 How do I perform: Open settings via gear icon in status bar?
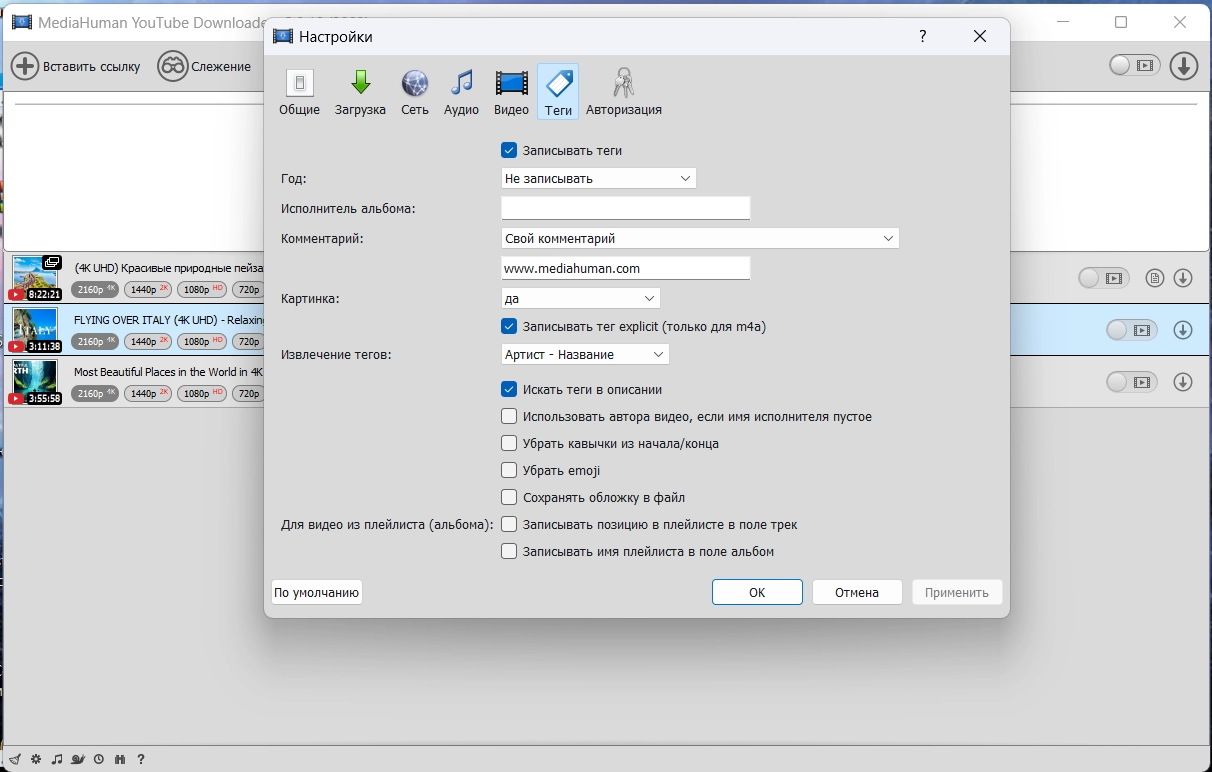(x=36, y=760)
